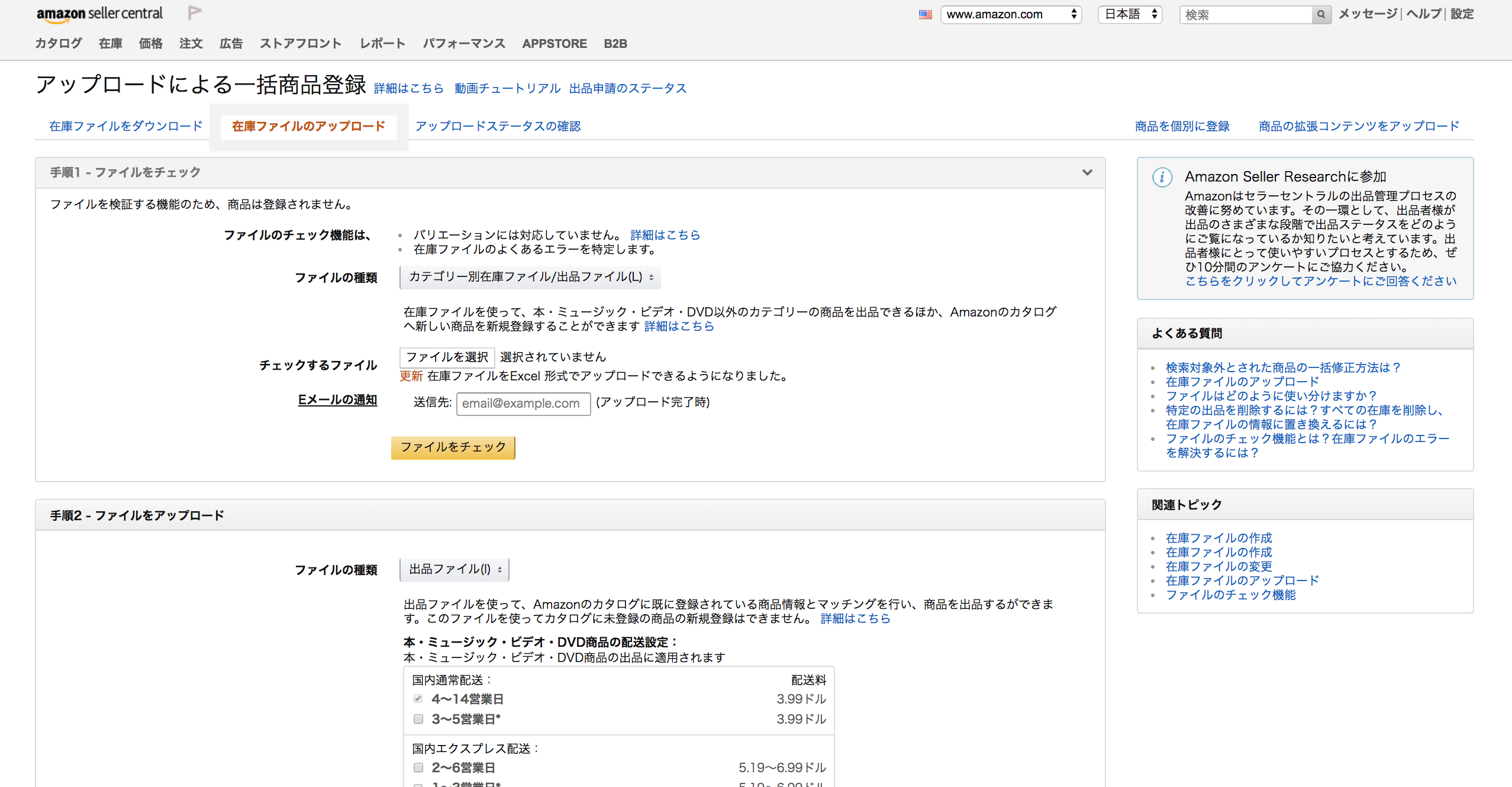Open the カテゴリー別在庫ファイル file type dropdown
Viewport: 1512px width, 787px height.
tap(530, 277)
